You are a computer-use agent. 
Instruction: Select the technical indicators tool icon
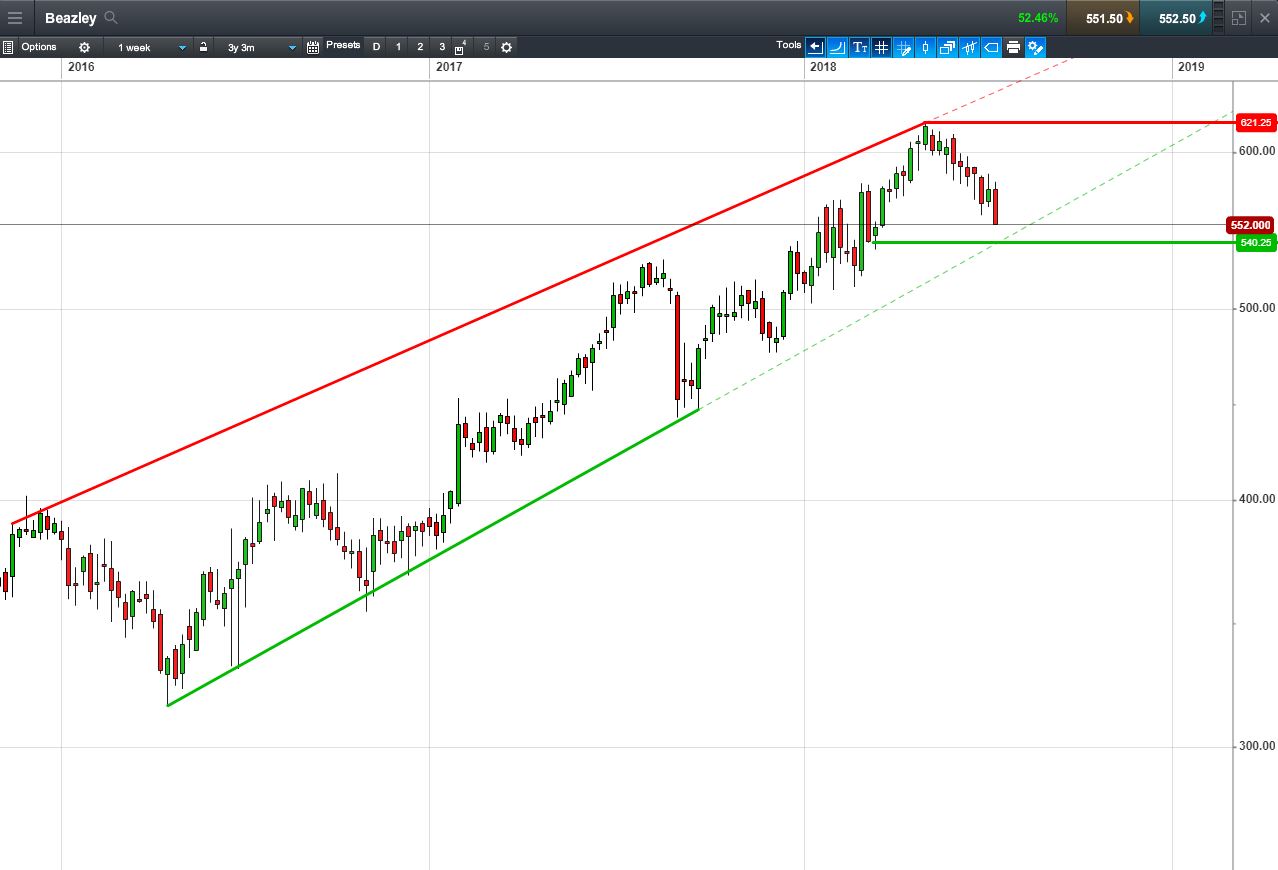pos(969,47)
